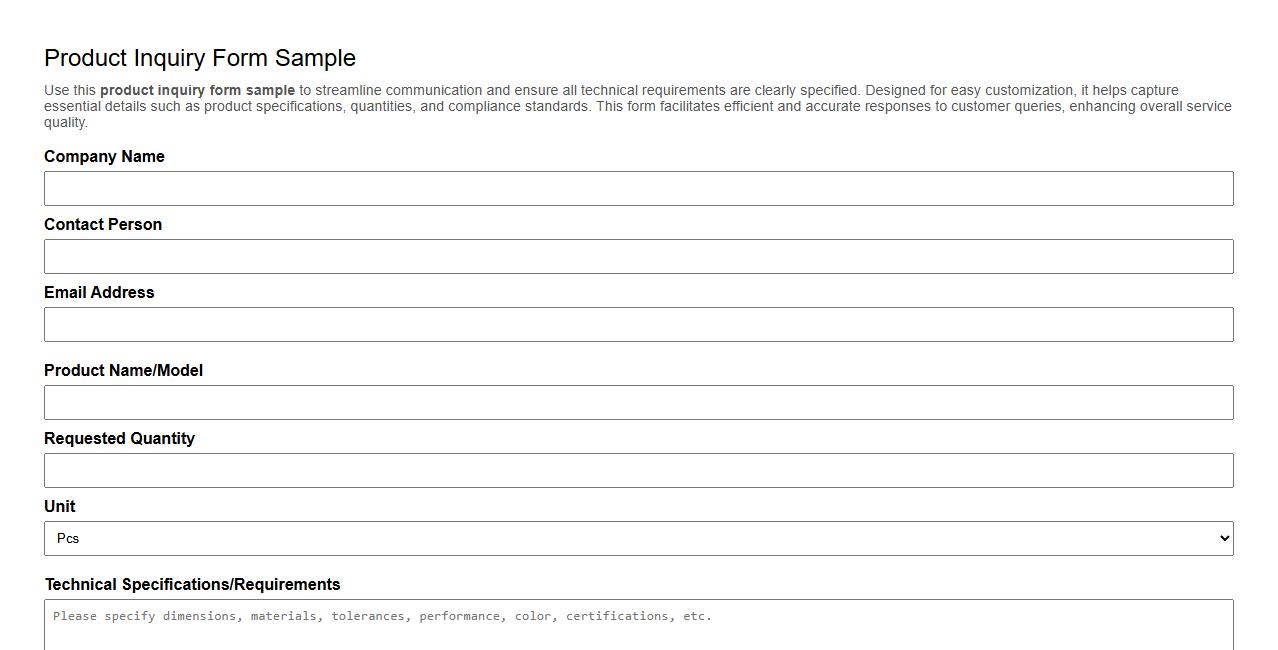
Task: Click the Technical Specifications/Requirements label
Action: [192, 584]
